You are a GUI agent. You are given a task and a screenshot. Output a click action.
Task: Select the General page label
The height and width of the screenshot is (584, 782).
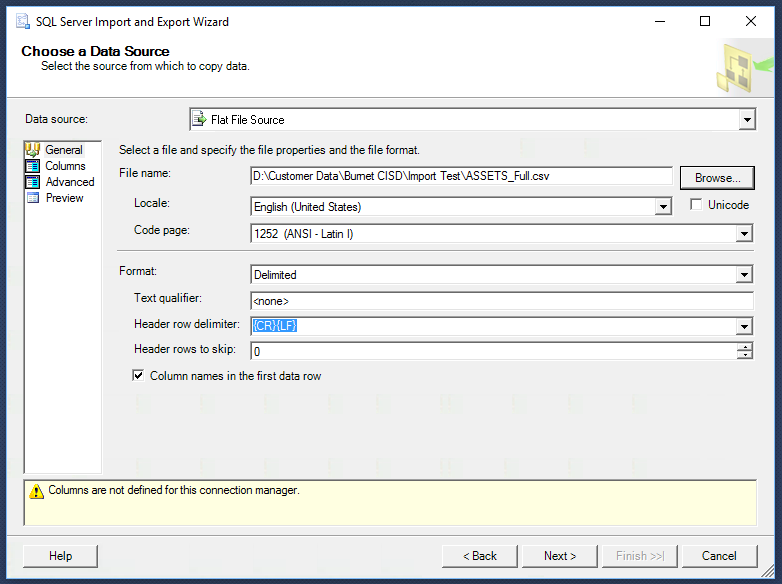[x=64, y=150]
